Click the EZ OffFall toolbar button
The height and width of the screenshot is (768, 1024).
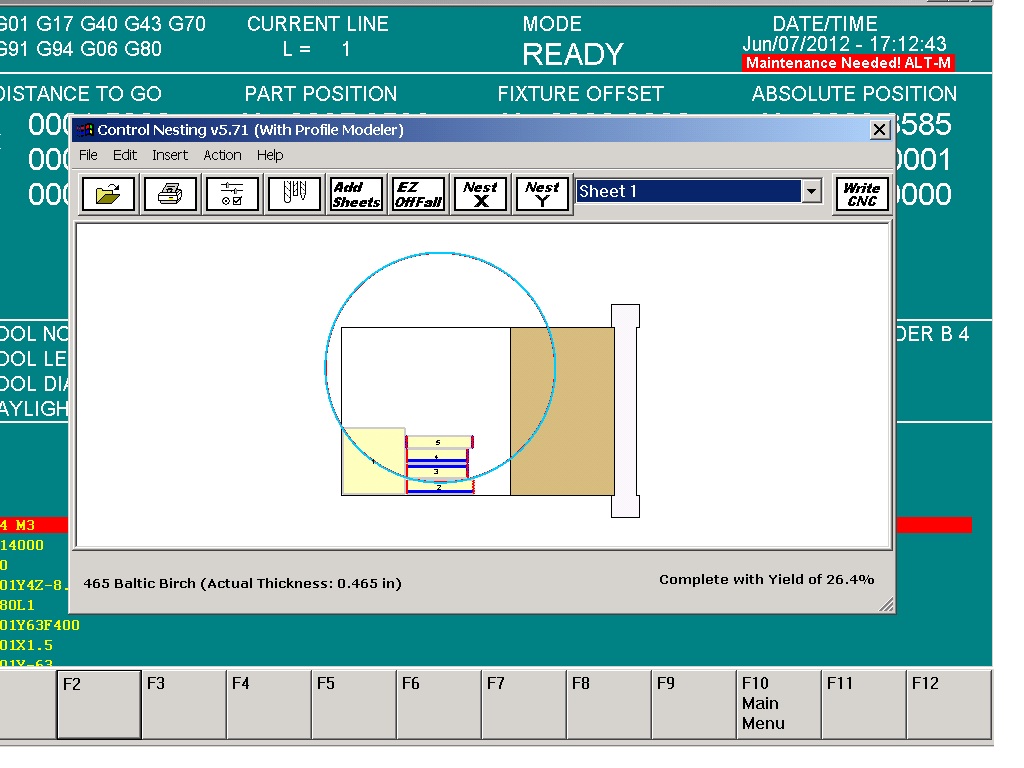[x=419, y=194]
